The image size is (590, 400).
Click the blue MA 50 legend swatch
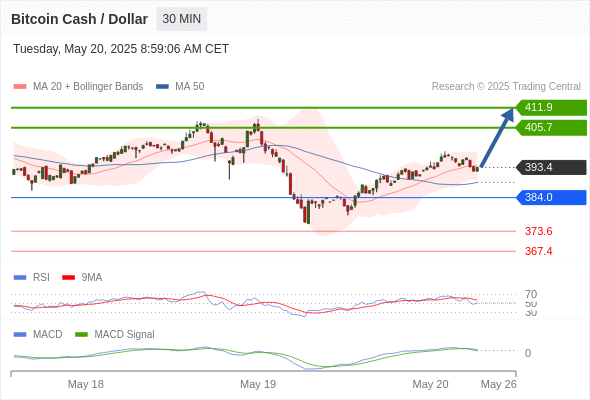tap(162, 87)
